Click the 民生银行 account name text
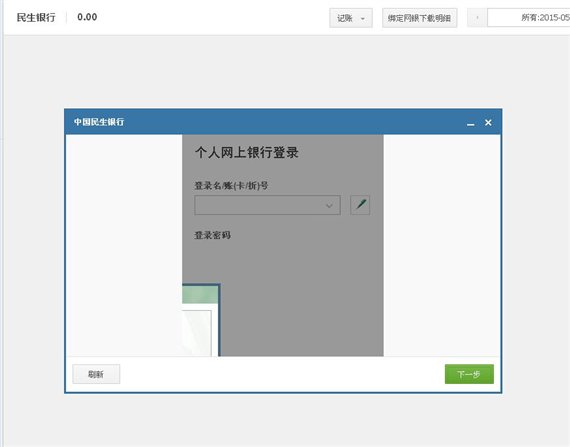Image resolution: width=570 pixels, height=447 pixels. tap(36, 17)
